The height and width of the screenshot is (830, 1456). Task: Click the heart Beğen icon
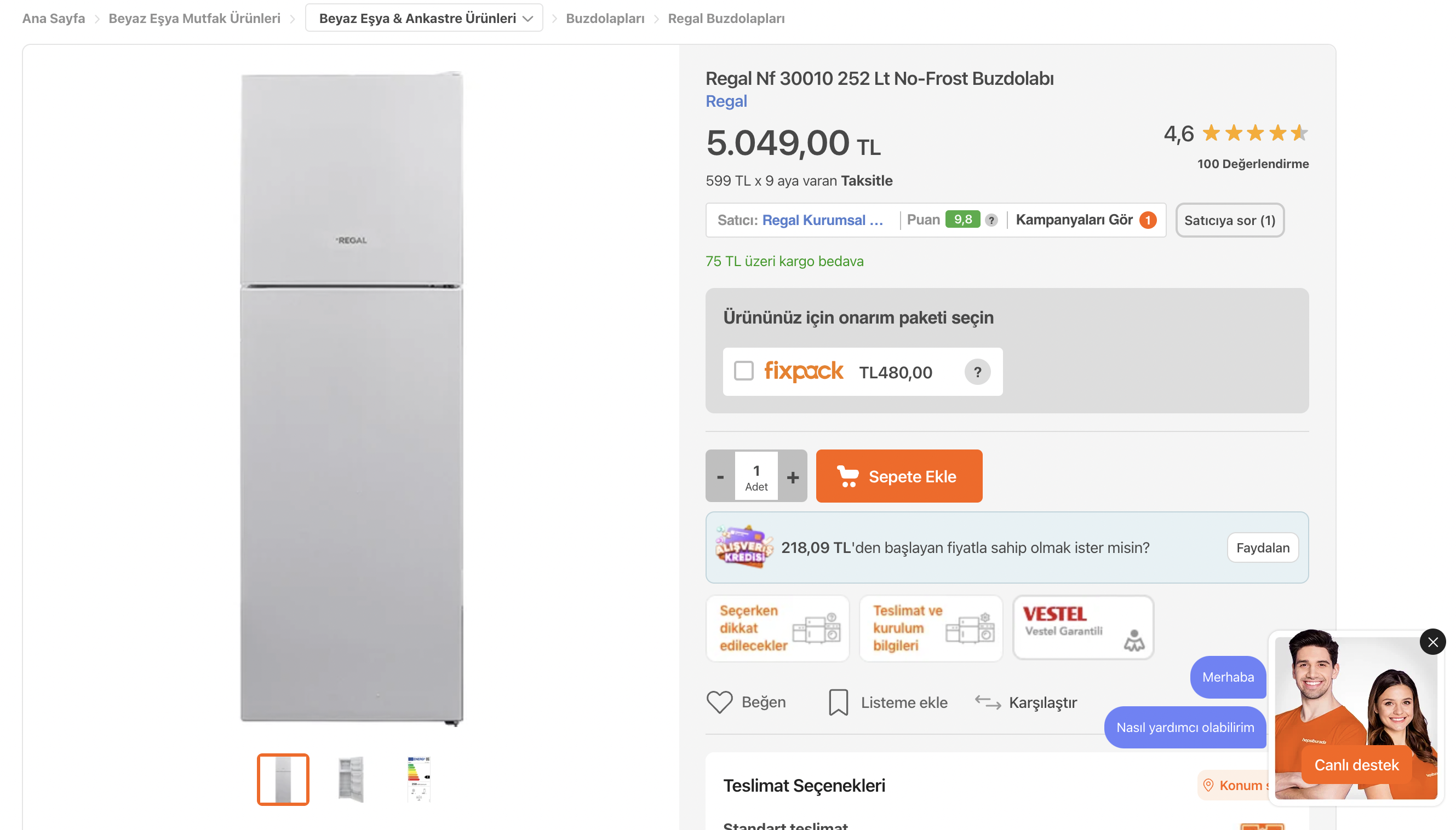tap(719, 702)
